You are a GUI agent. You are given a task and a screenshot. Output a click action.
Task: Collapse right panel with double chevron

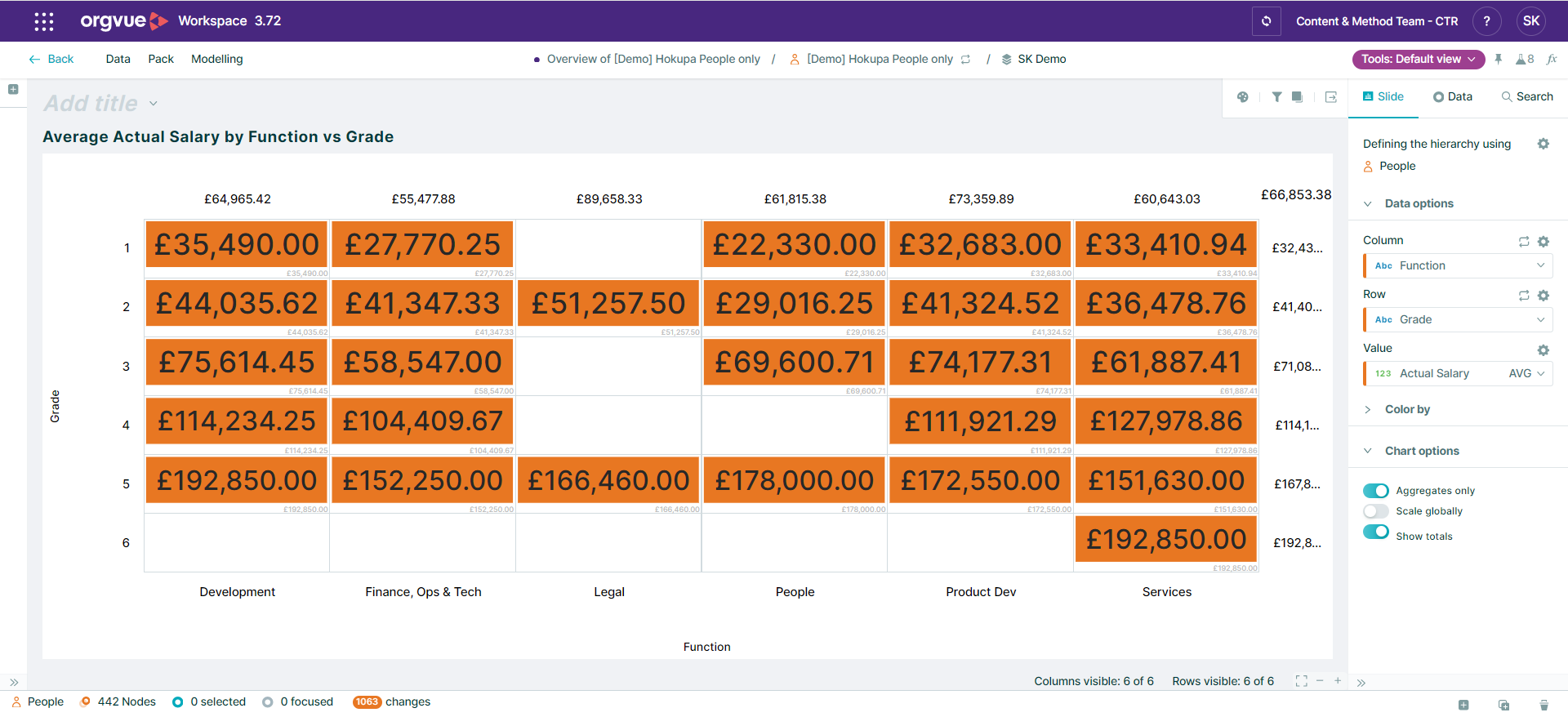coord(1361,683)
